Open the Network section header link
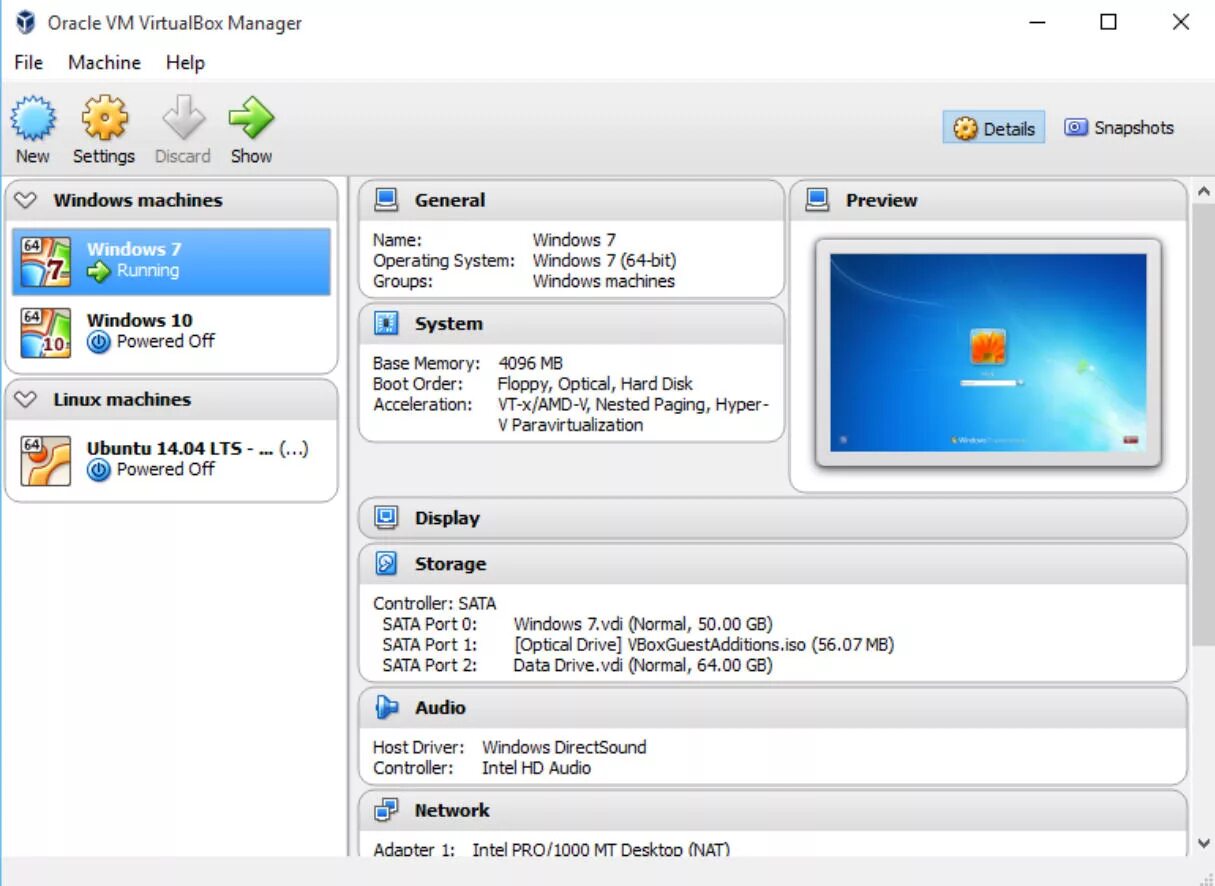The width and height of the screenshot is (1215, 886). [x=452, y=810]
